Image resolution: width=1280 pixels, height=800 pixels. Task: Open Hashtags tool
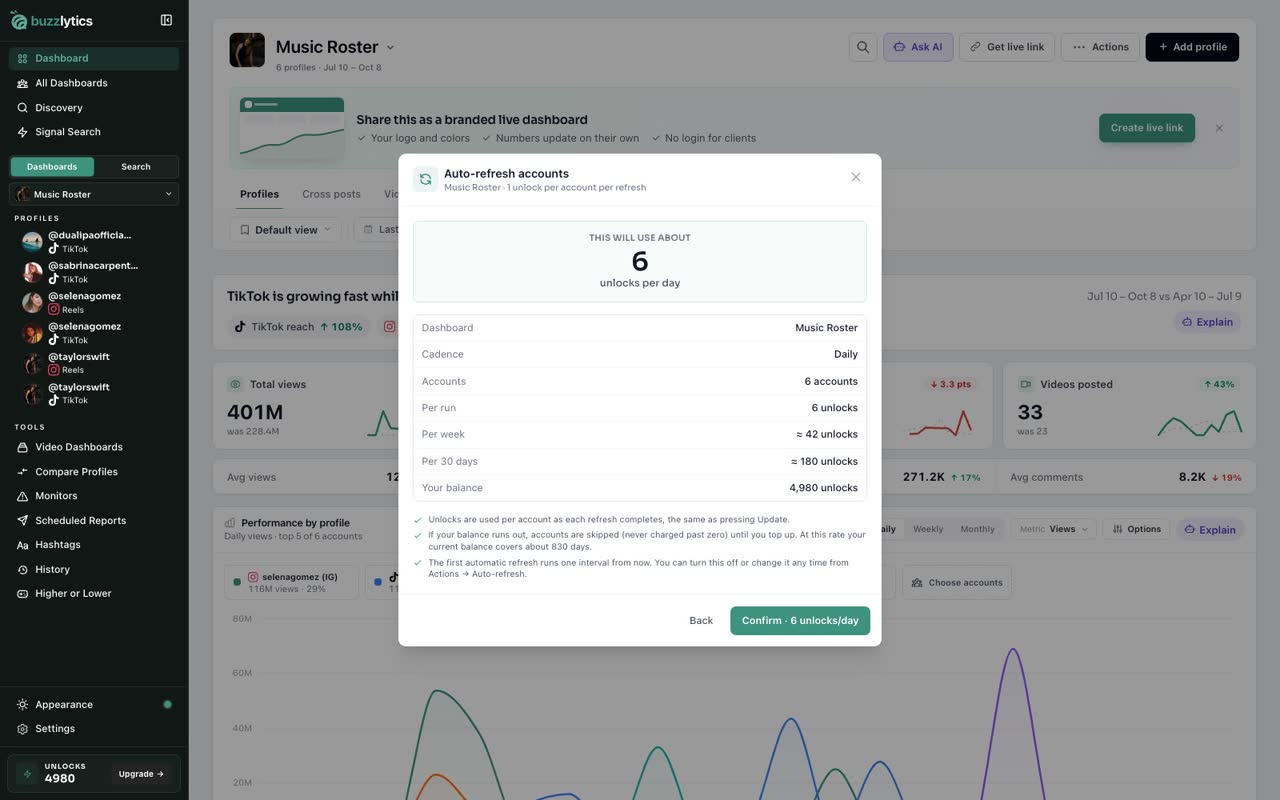coord(94,545)
